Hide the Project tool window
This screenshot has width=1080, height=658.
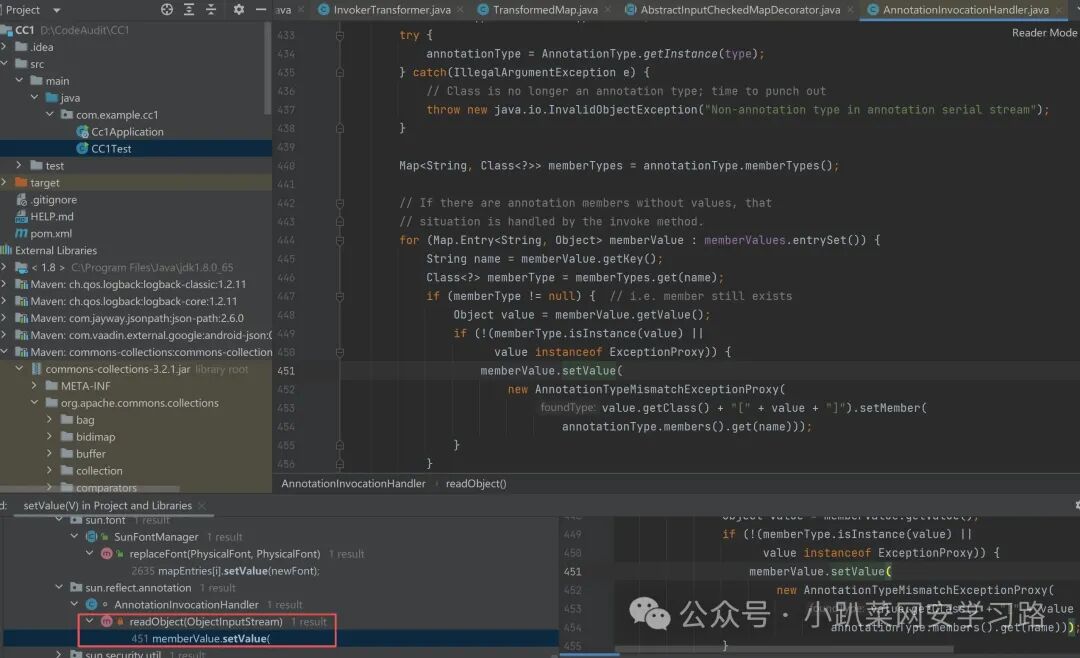(260, 10)
